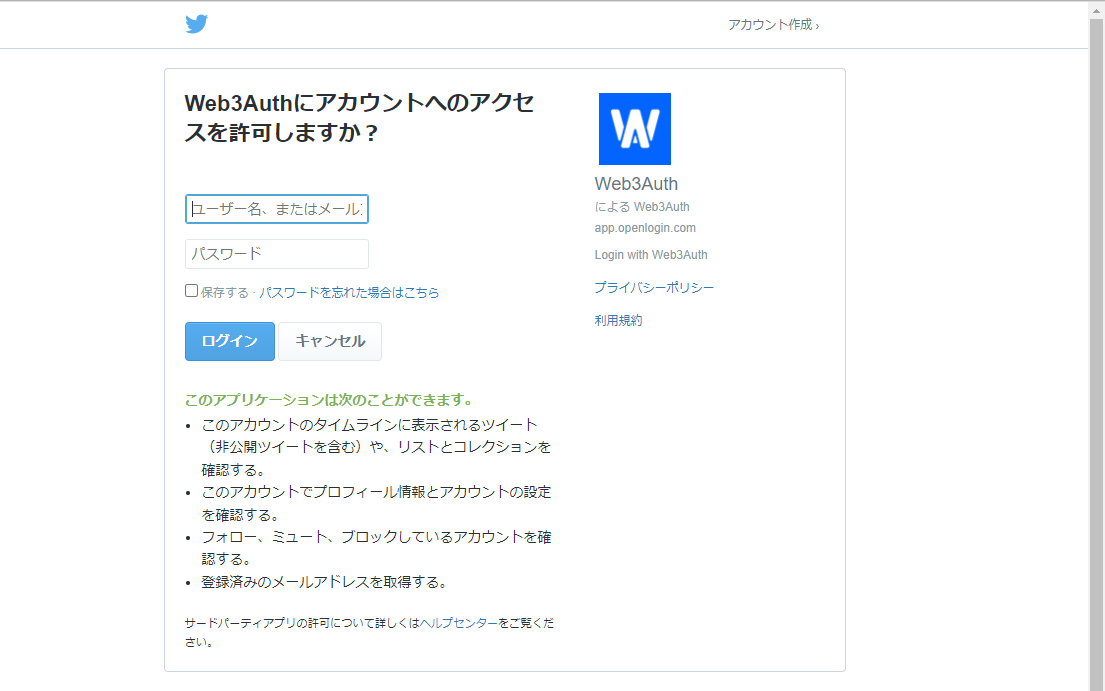Image resolution: width=1105 pixels, height=691 pixels.
Task: Focus the パスワード password input field
Action: pyautogui.click(x=276, y=254)
